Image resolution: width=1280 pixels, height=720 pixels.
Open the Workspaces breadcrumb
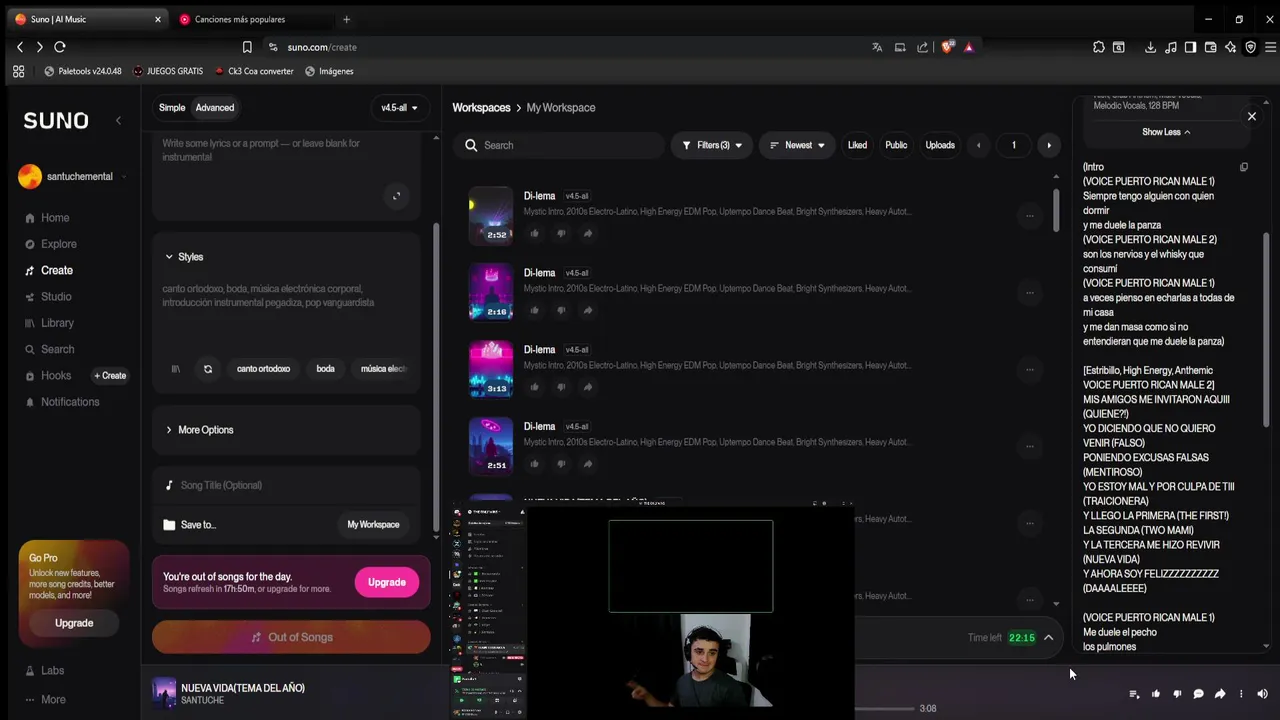click(481, 108)
